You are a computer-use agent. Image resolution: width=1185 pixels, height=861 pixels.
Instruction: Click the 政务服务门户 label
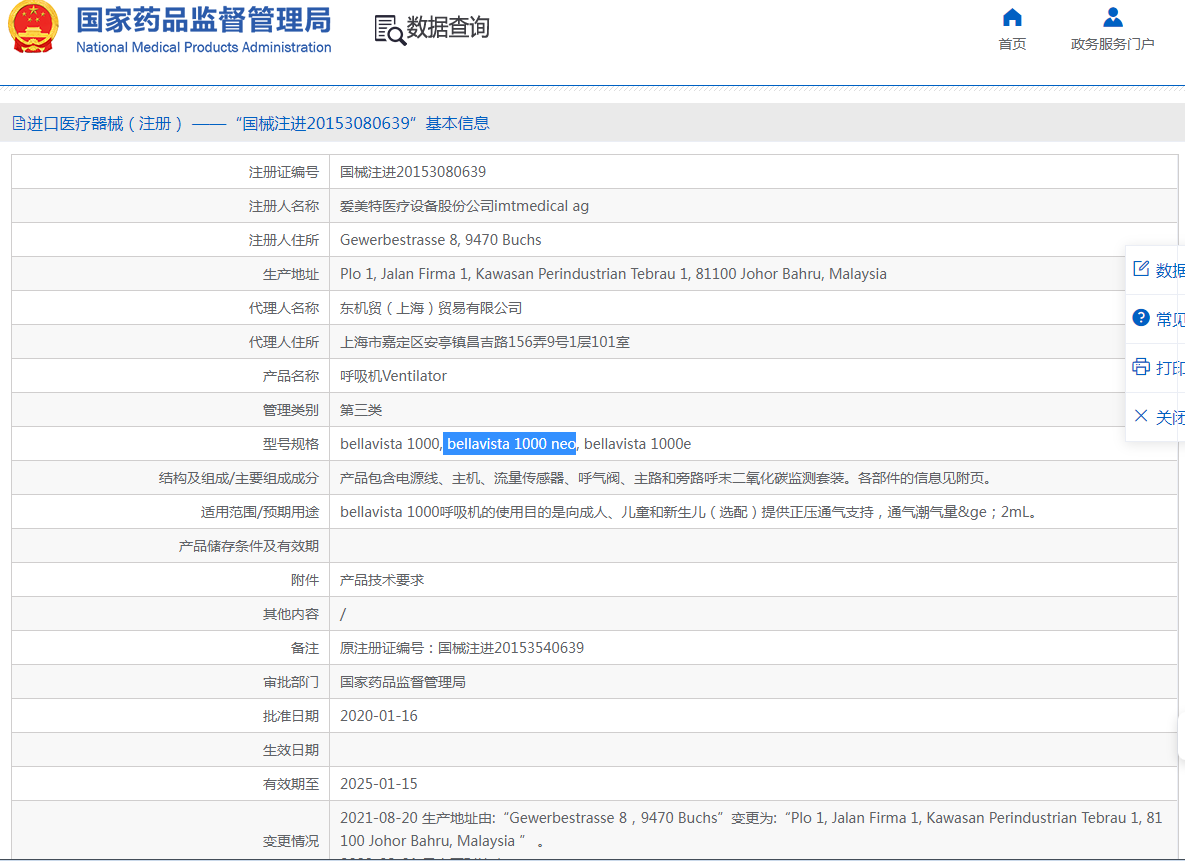pos(1112,44)
